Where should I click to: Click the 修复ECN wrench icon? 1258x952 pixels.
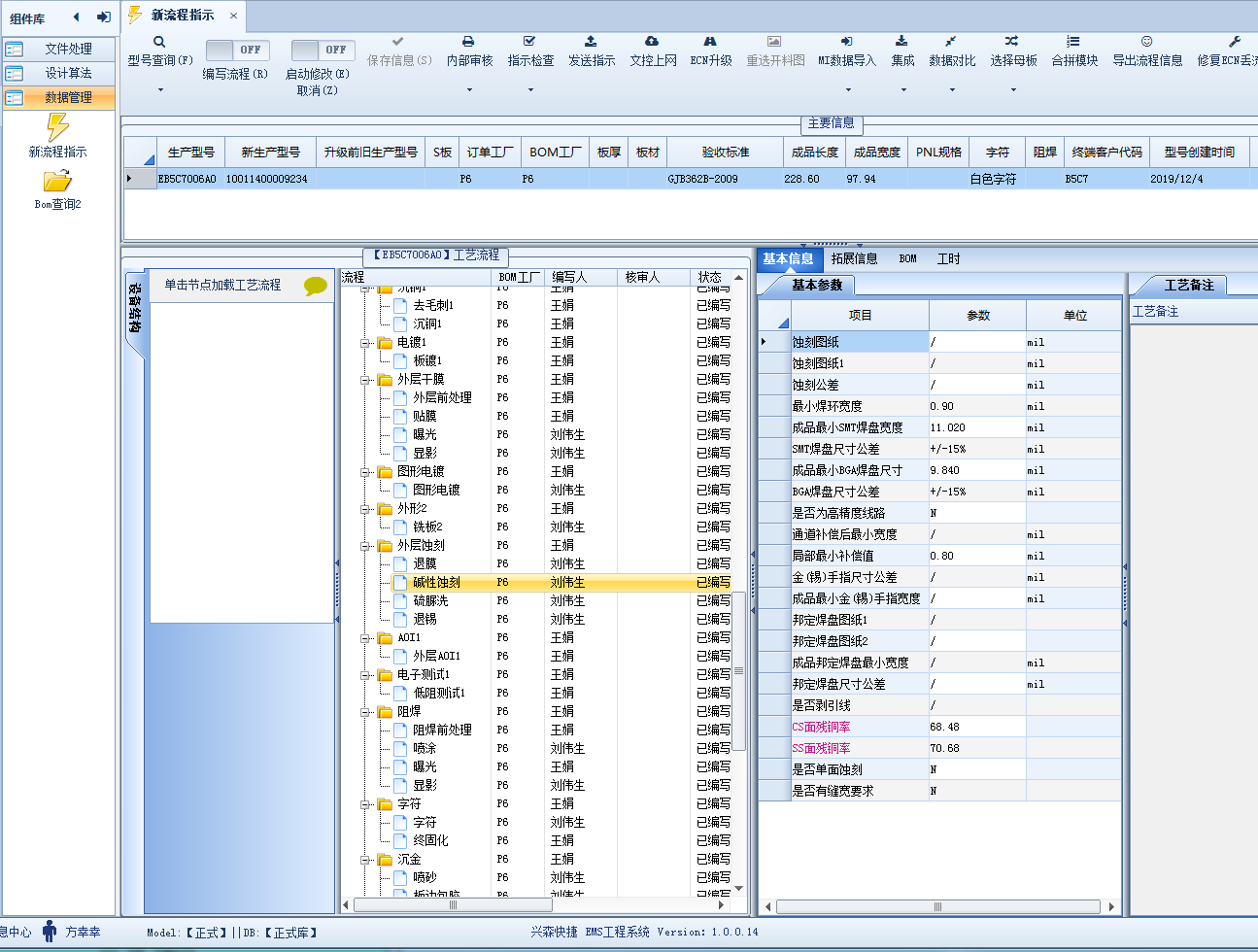coord(1235,42)
